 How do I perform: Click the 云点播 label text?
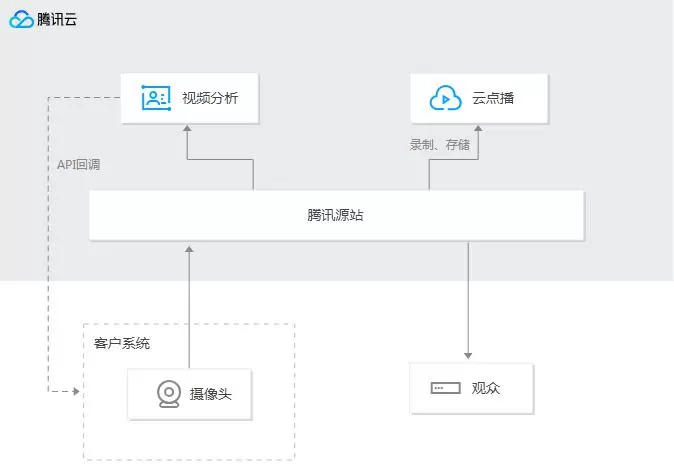tap(492, 98)
